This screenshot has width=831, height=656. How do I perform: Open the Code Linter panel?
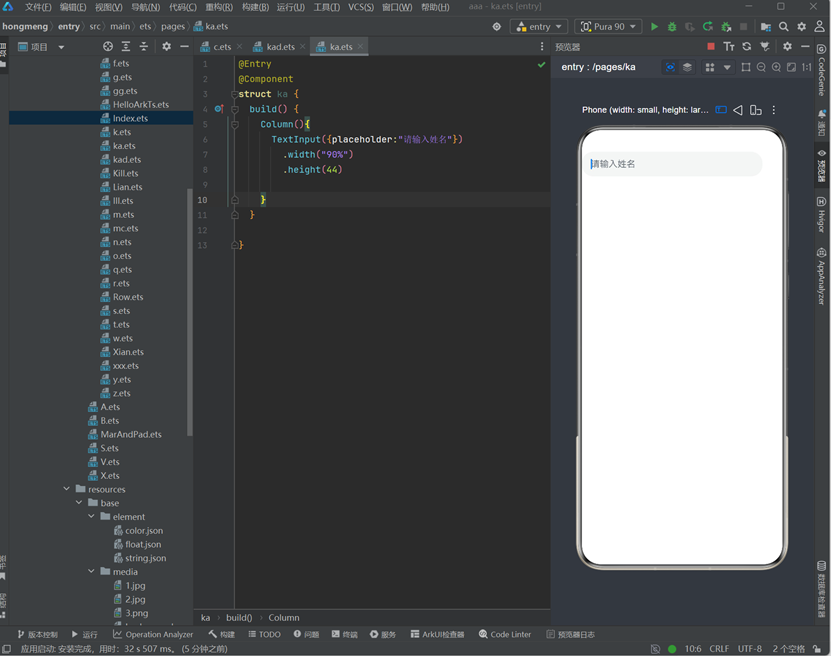(x=505, y=634)
